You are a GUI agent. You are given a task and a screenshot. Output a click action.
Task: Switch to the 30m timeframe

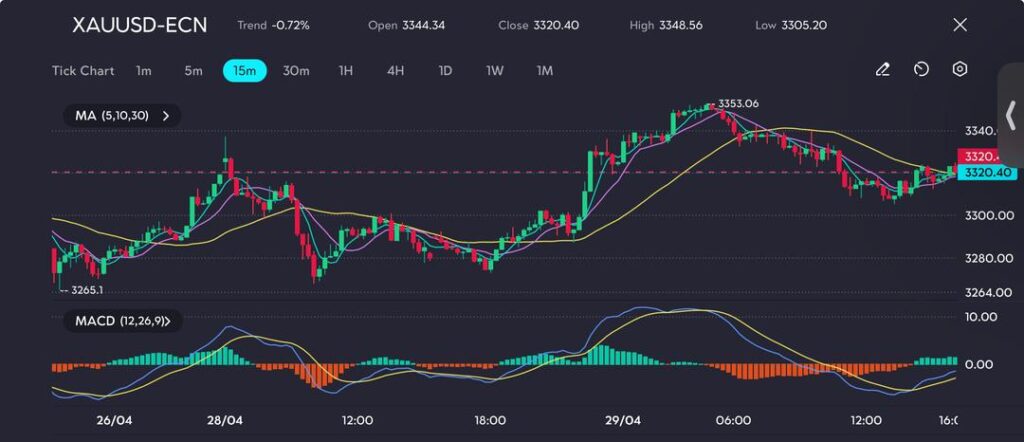pyautogui.click(x=296, y=71)
